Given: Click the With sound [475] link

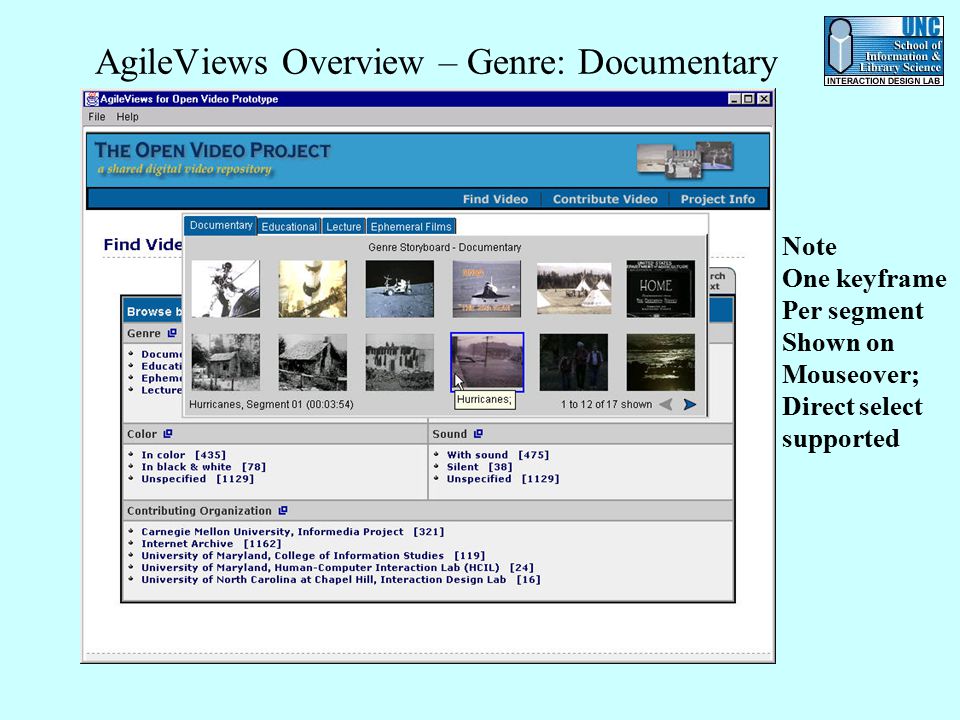Looking at the screenshot, I should 498,455.
